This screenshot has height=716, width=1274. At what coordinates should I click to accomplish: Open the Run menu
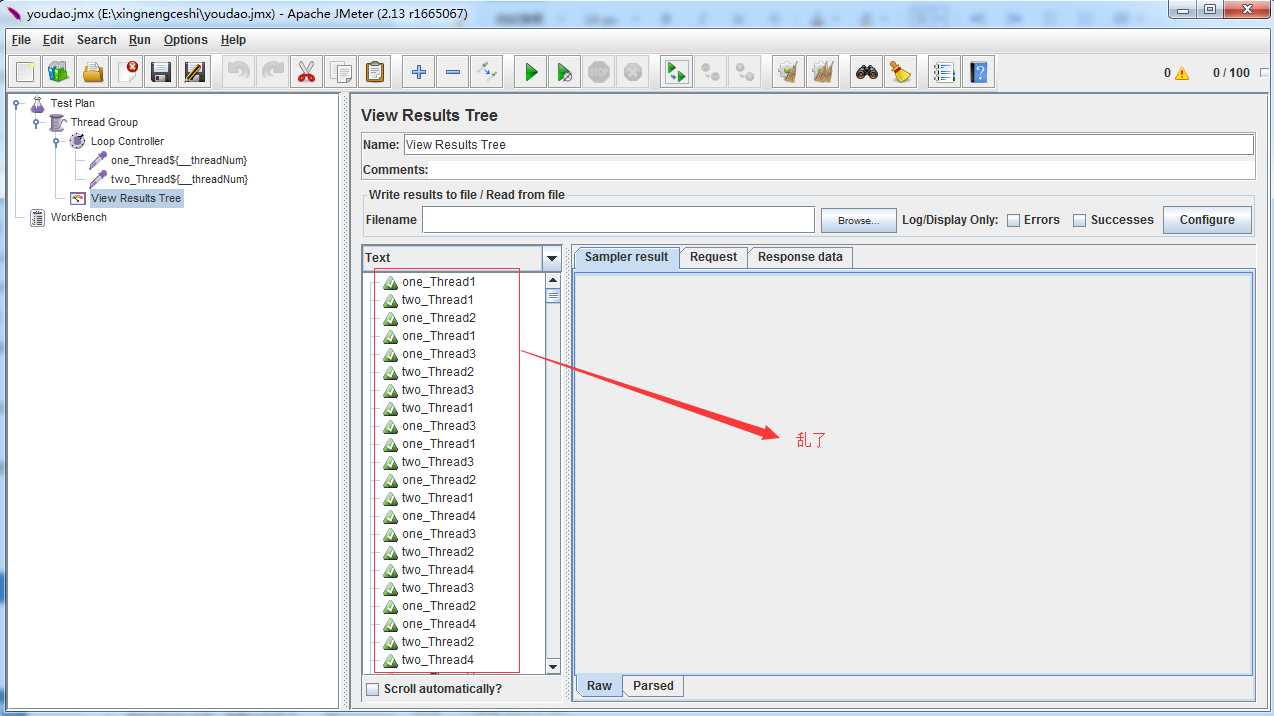pos(140,40)
